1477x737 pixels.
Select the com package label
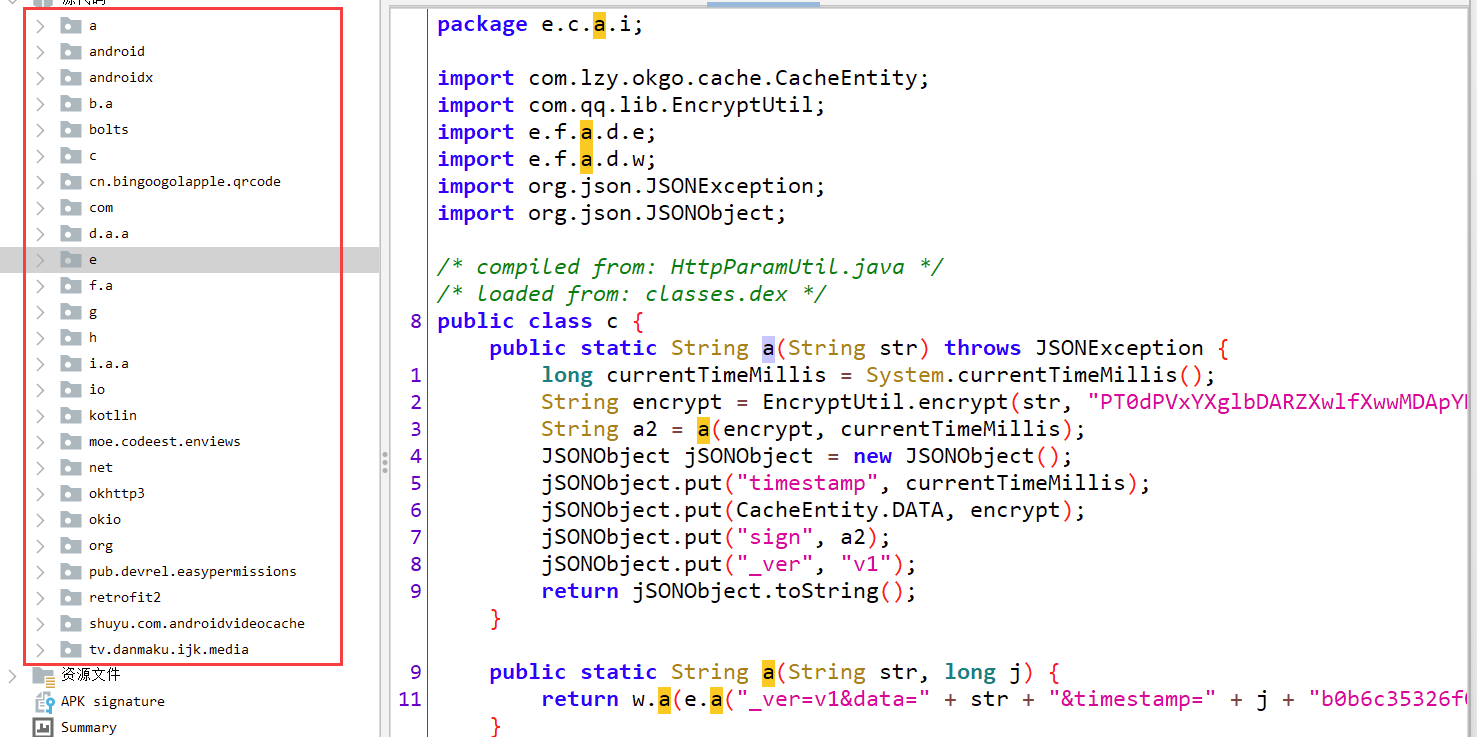(x=101, y=207)
